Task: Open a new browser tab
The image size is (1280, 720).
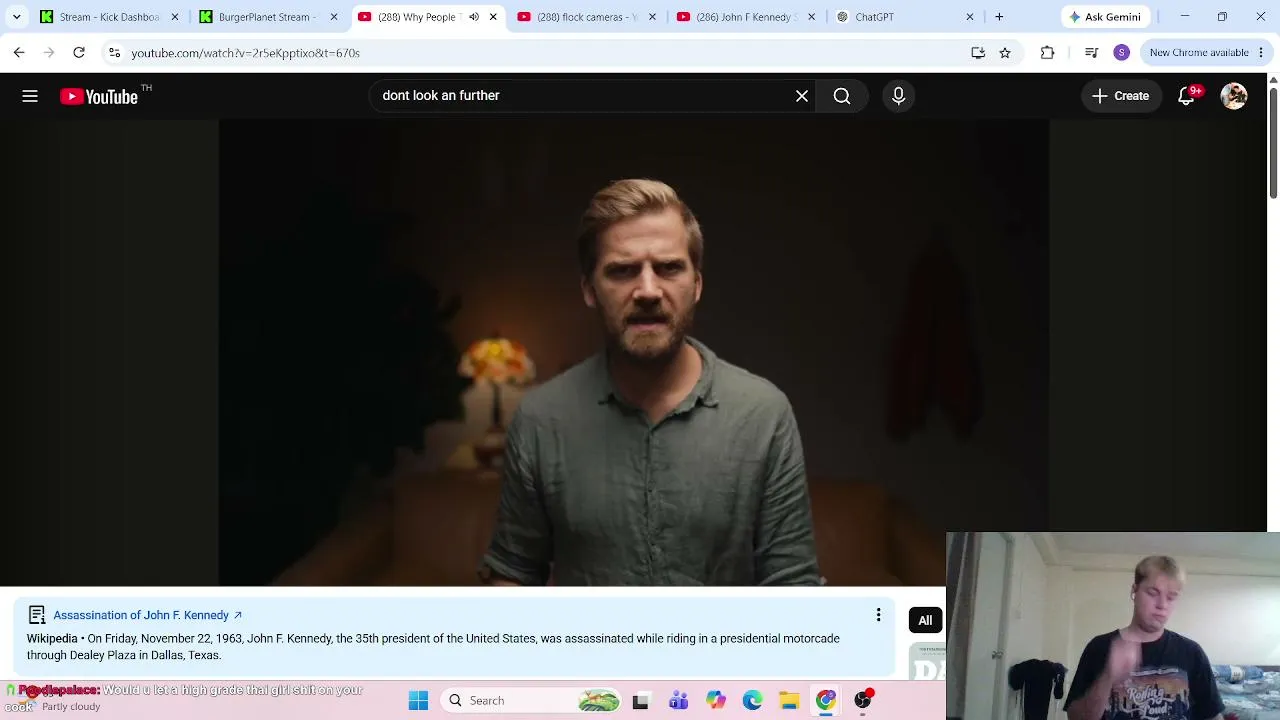Action: [x=999, y=17]
